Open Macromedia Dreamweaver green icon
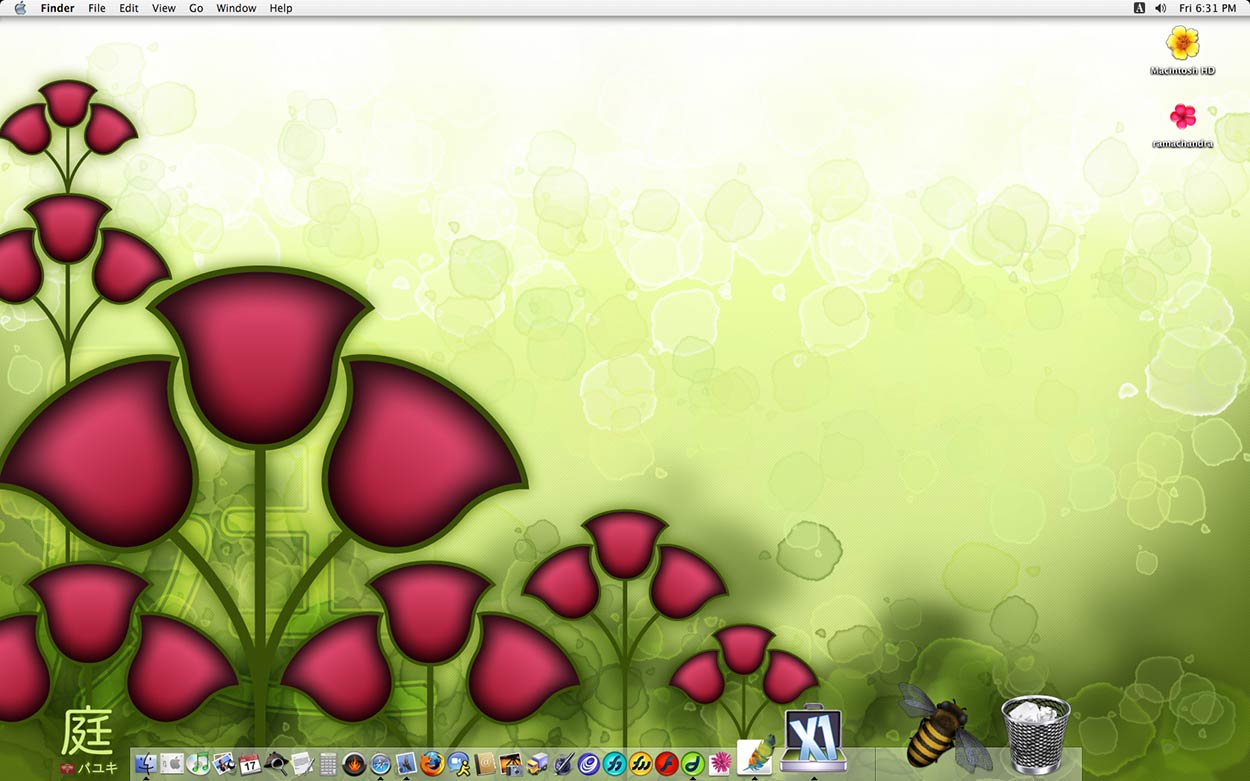This screenshot has height=781, width=1250. pyautogui.click(x=693, y=764)
